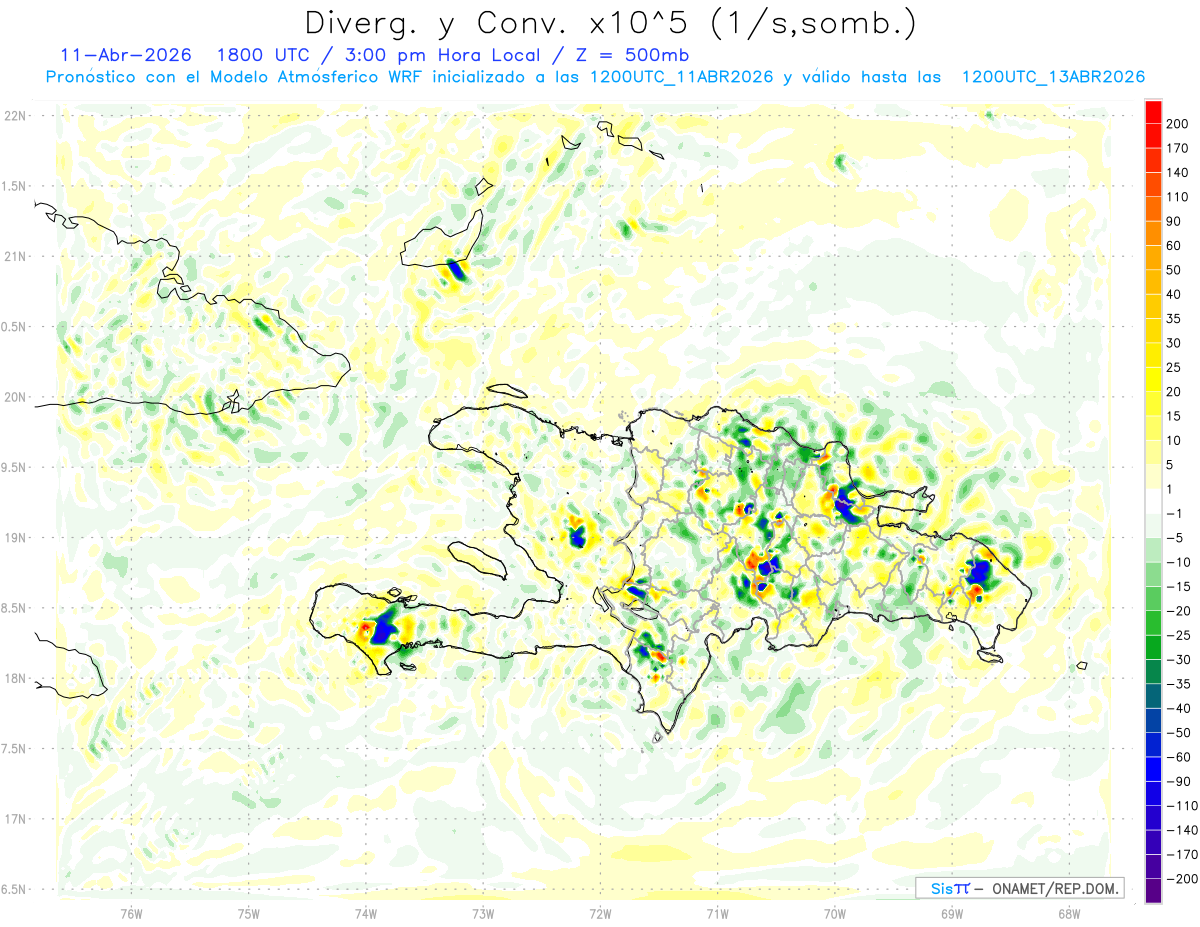
Task: Click the 19N latitude axis label
Action: pyautogui.click(x=15, y=538)
